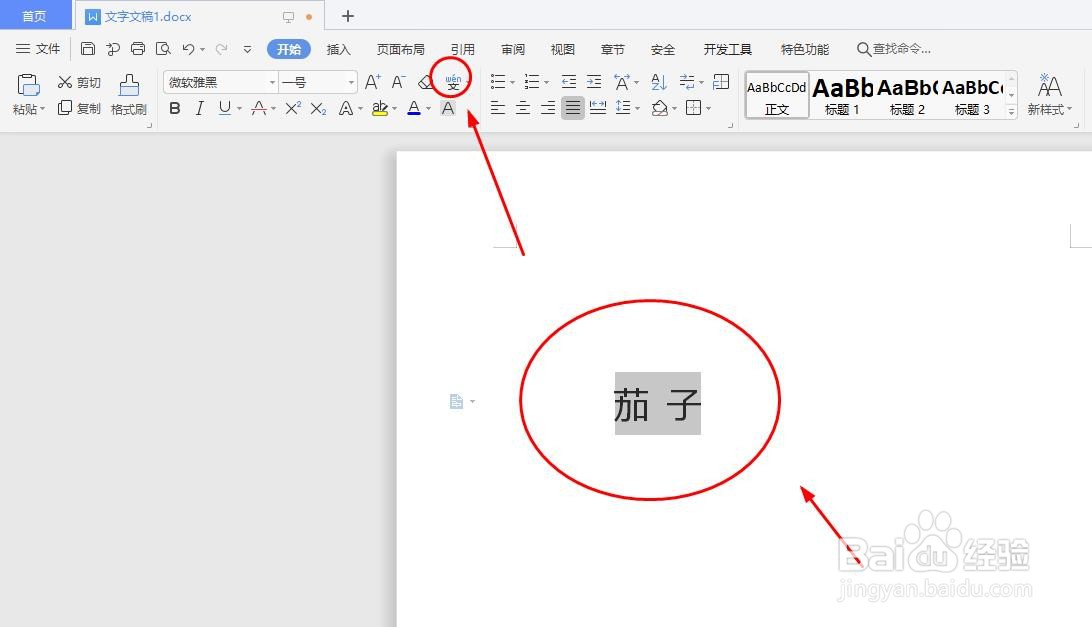Select the Format Painter tool

[128, 95]
